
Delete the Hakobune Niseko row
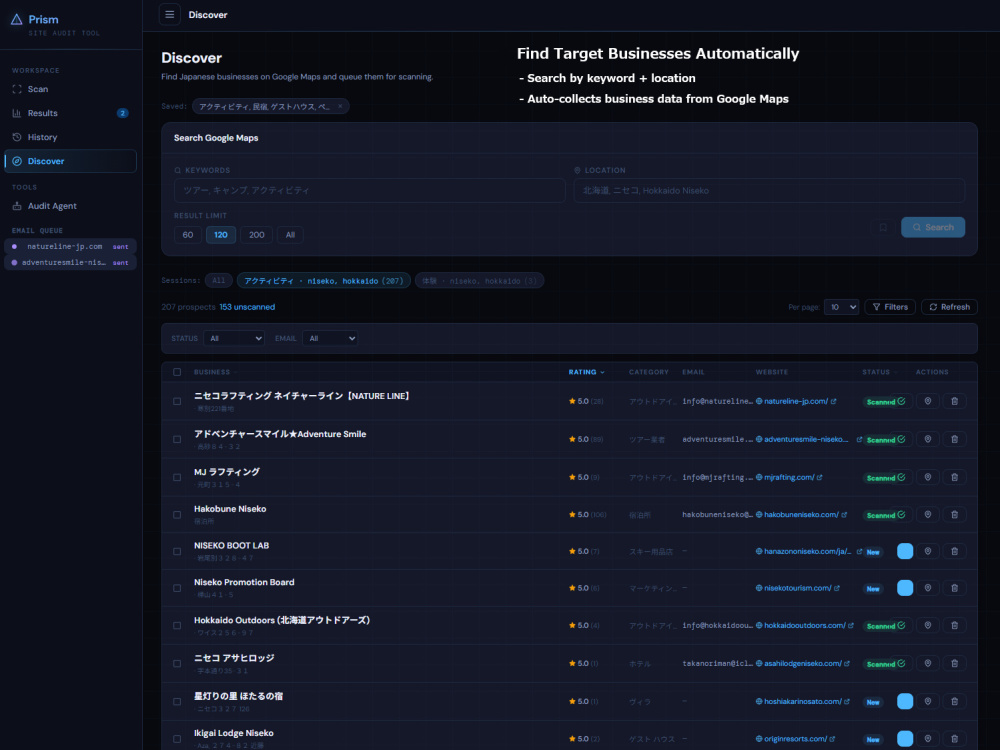tap(955, 515)
